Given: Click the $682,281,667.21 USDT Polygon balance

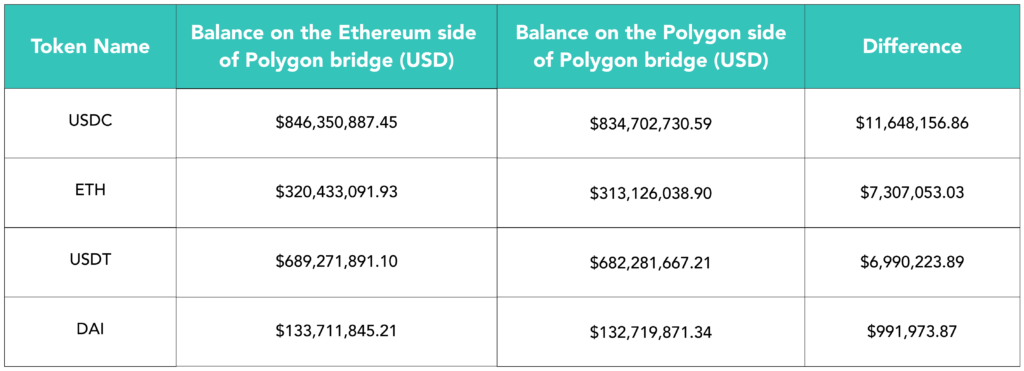Looking at the screenshot, I should (650, 262).
